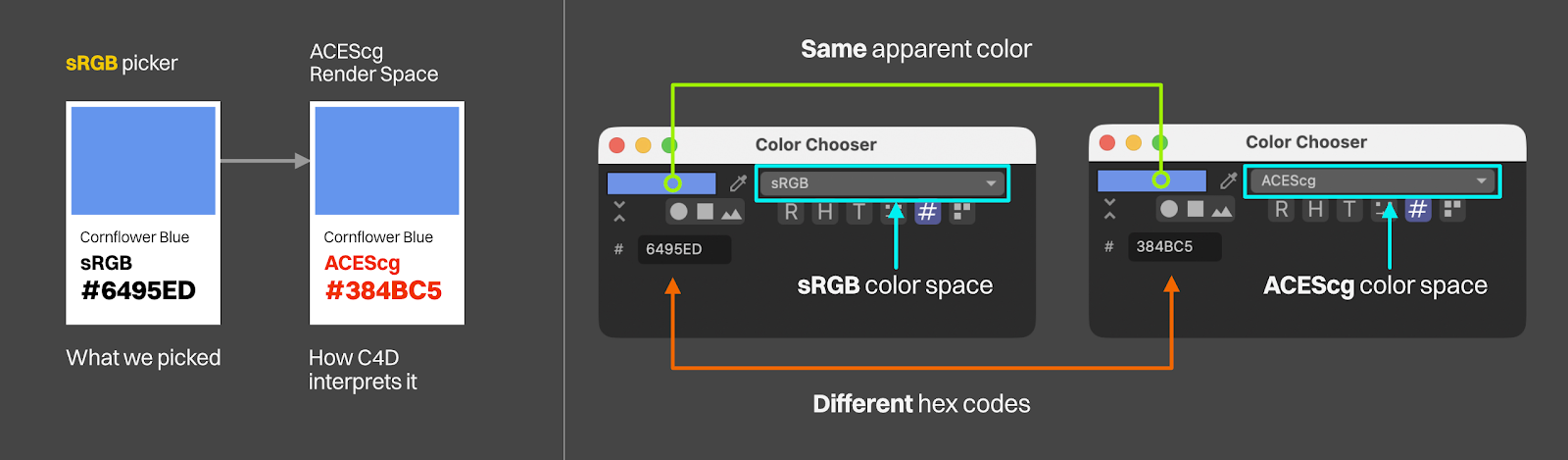The width and height of the screenshot is (1568, 460).
Task: Toggle the hex # mode in ACEScg chooser
Action: 1417,209
